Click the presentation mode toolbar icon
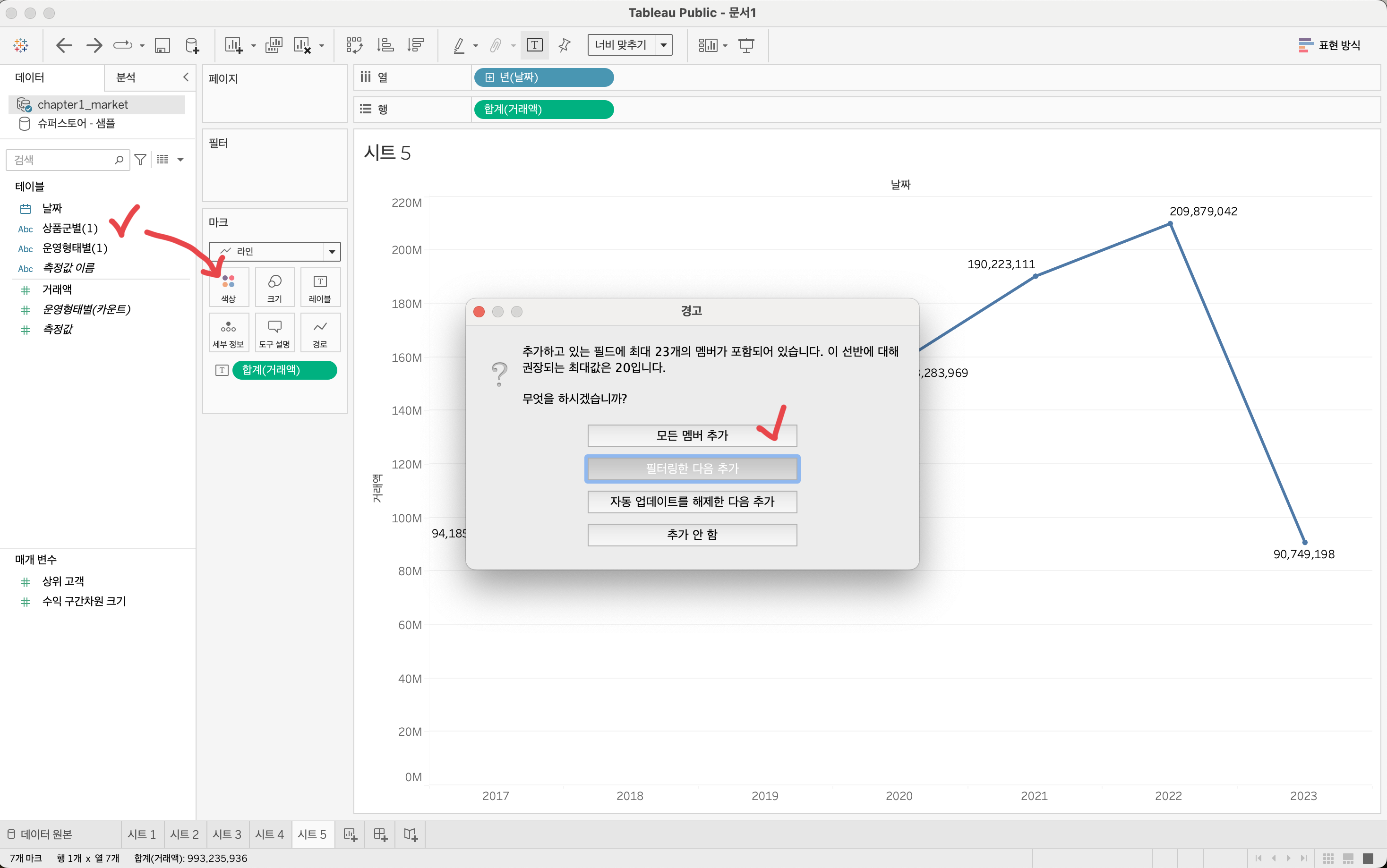Image resolution: width=1387 pixels, height=868 pixels. [x=746, y=45]
